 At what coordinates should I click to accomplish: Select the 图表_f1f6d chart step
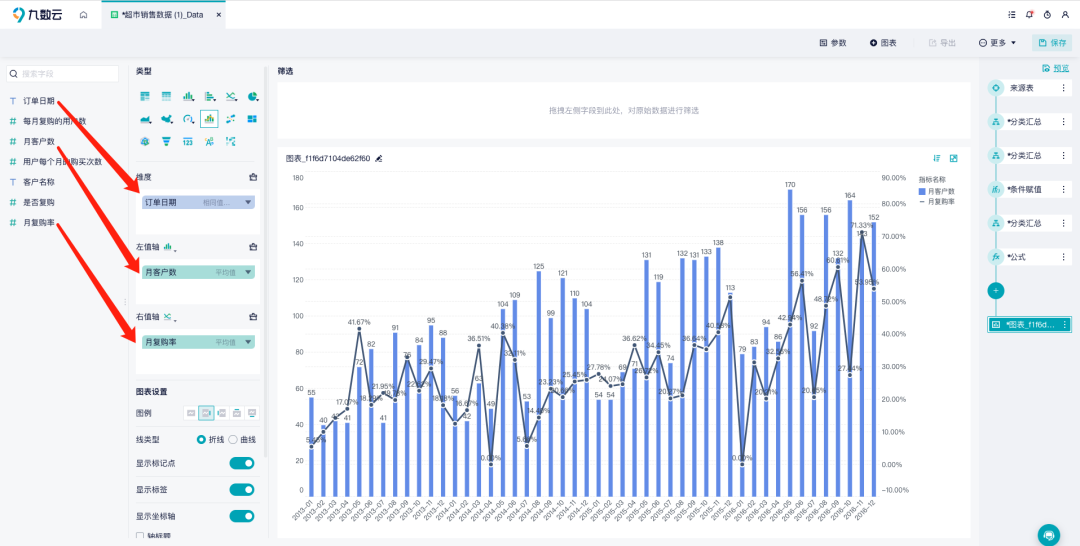(x=1030, y=324)
